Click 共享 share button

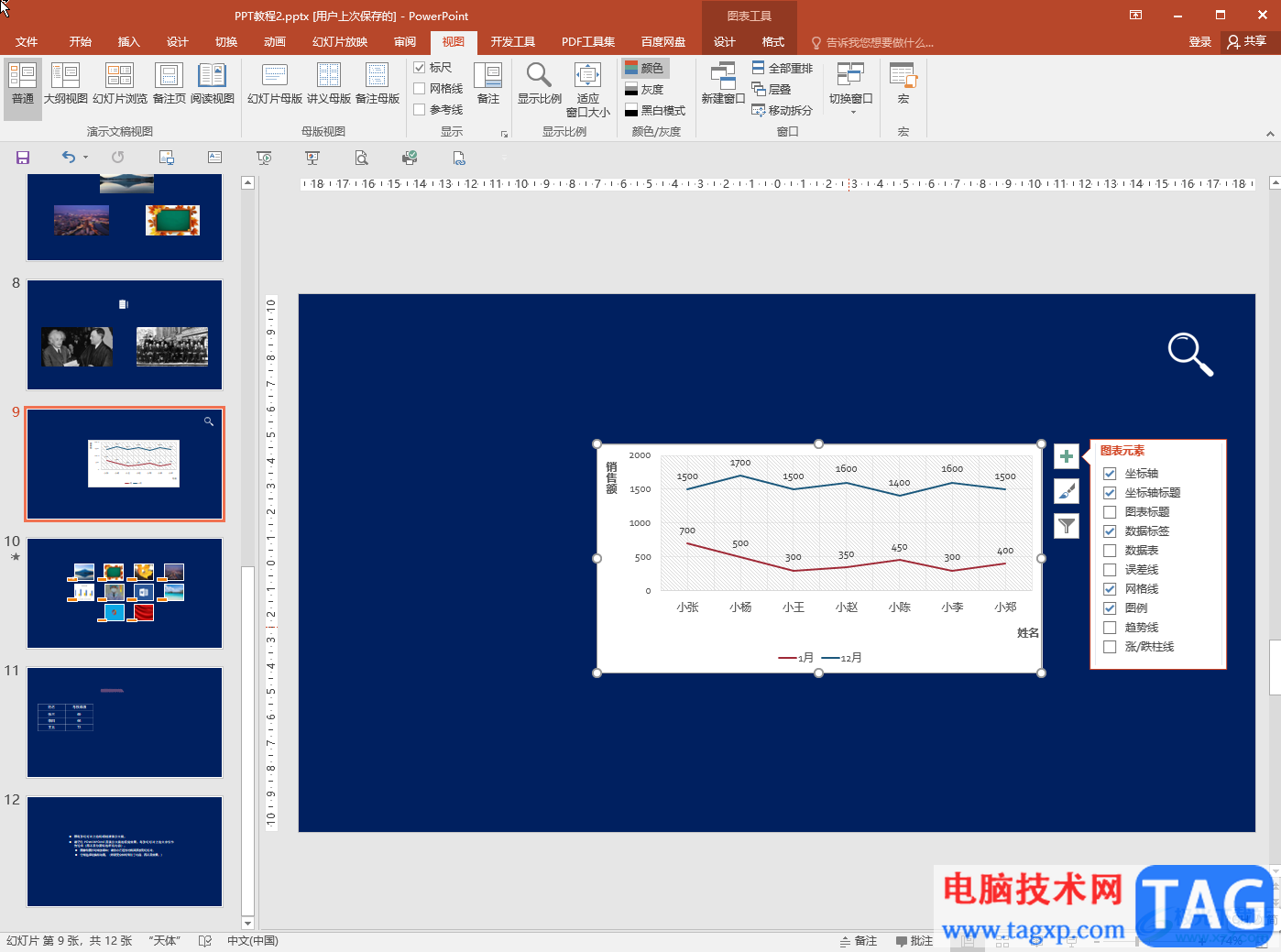[1247, 42]
